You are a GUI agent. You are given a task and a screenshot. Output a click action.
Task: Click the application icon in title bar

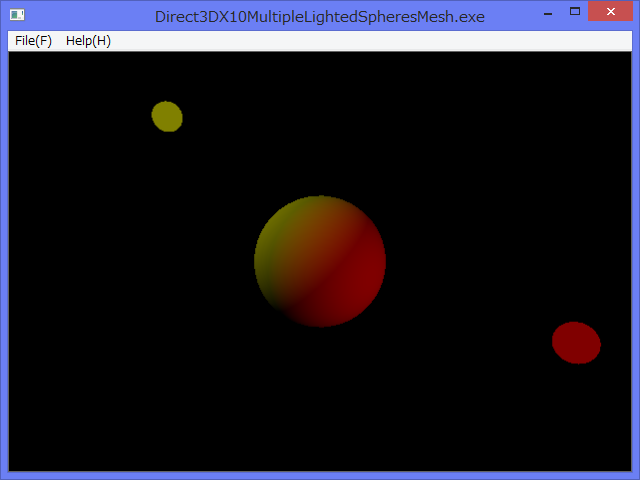[17, 15]
